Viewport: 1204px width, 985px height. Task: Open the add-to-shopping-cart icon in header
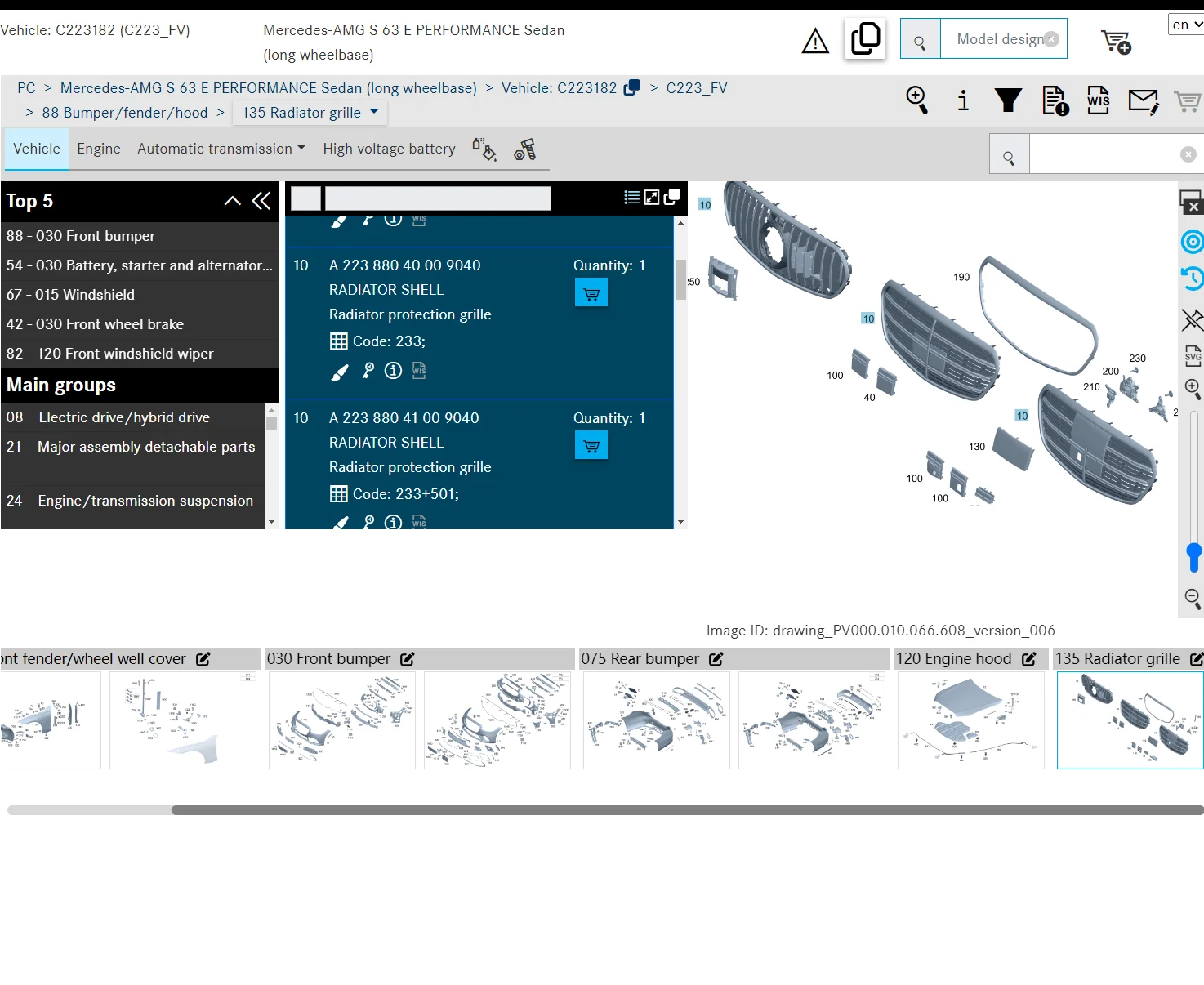pyautogui.click(x=1116, y=42)
